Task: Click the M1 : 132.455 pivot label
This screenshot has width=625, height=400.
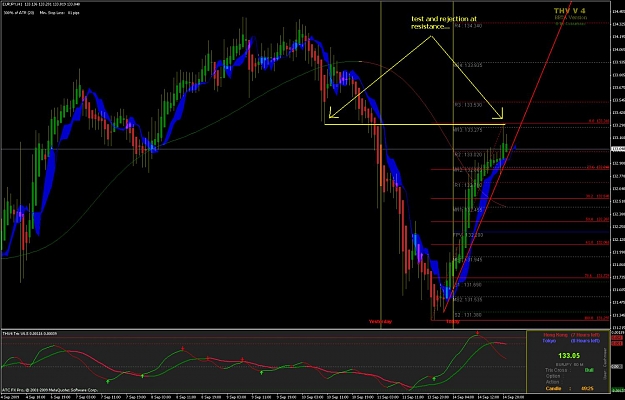Action: click(x=468, y=209)
